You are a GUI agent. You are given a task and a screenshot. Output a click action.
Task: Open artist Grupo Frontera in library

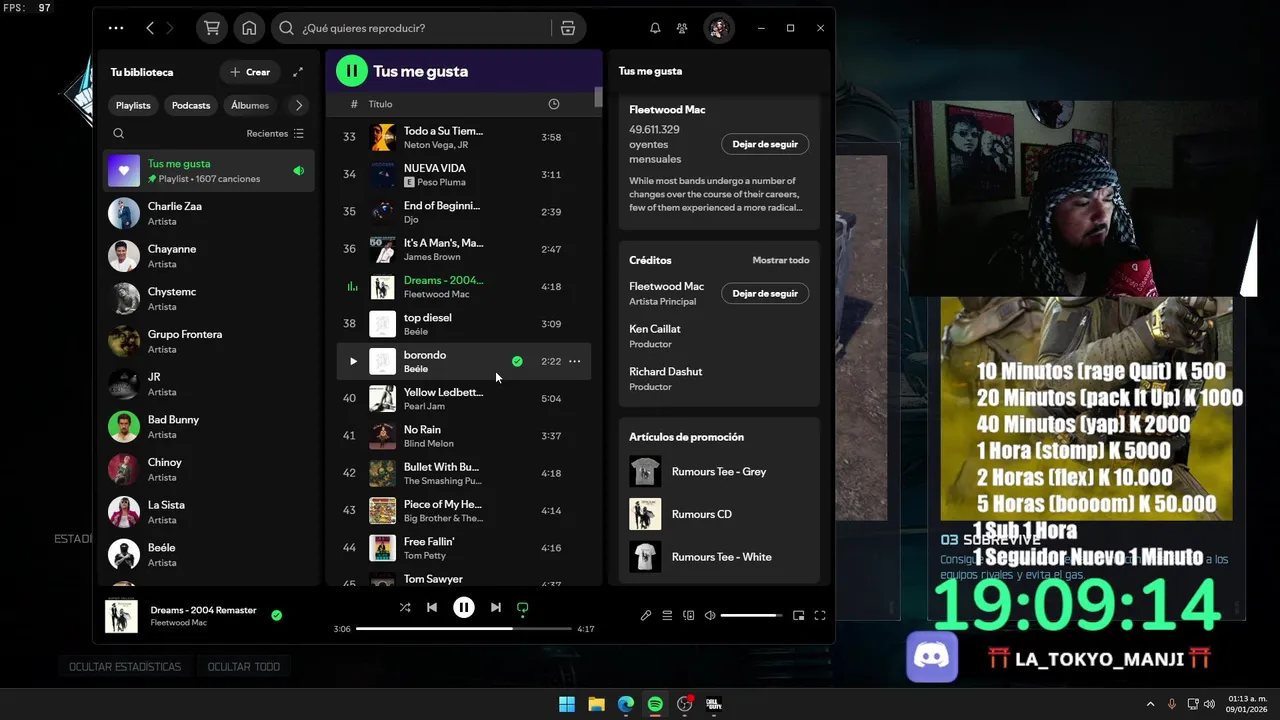tap(209, 341)
